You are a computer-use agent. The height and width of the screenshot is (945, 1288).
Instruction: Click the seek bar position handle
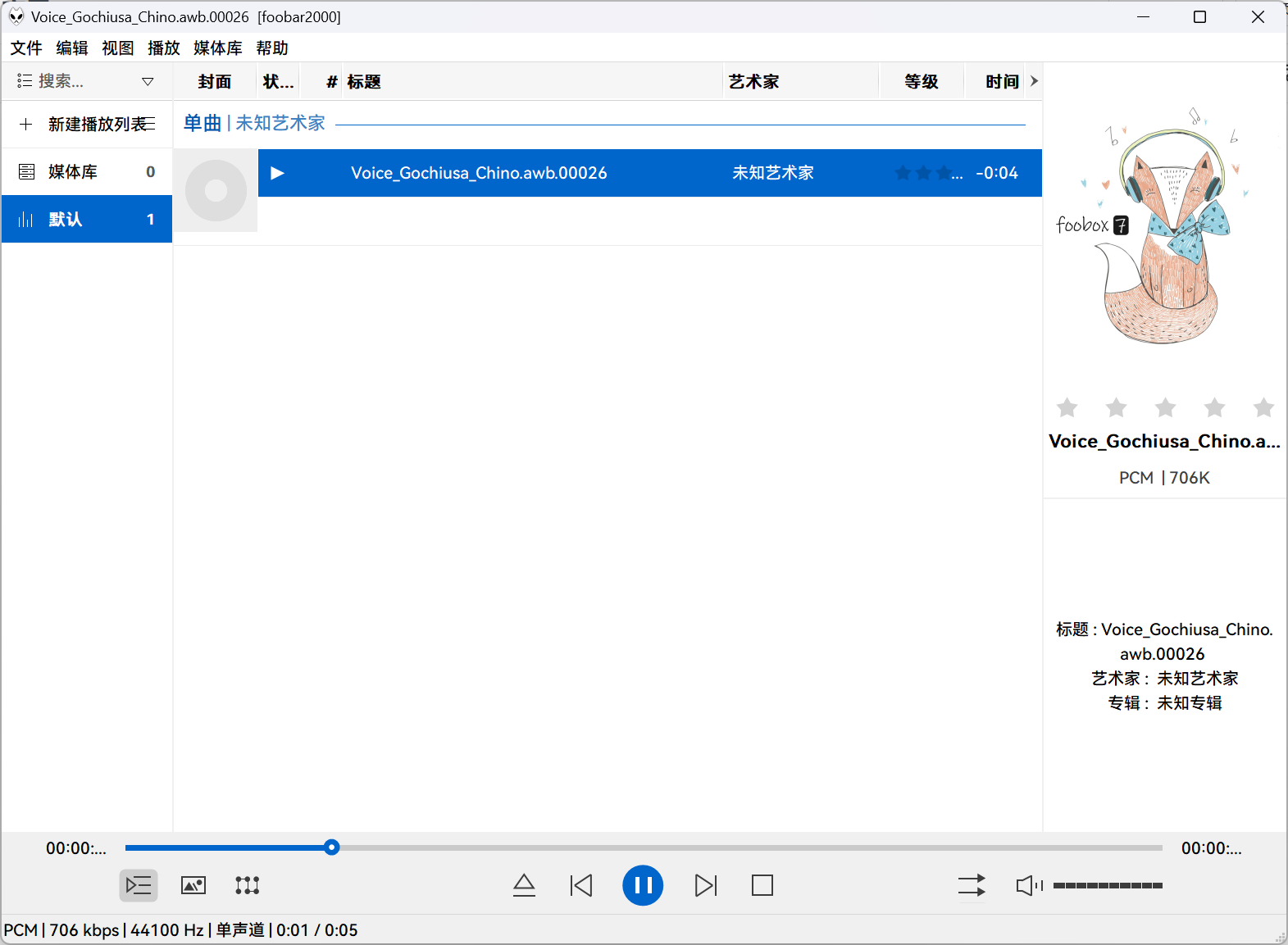point(331,847)
